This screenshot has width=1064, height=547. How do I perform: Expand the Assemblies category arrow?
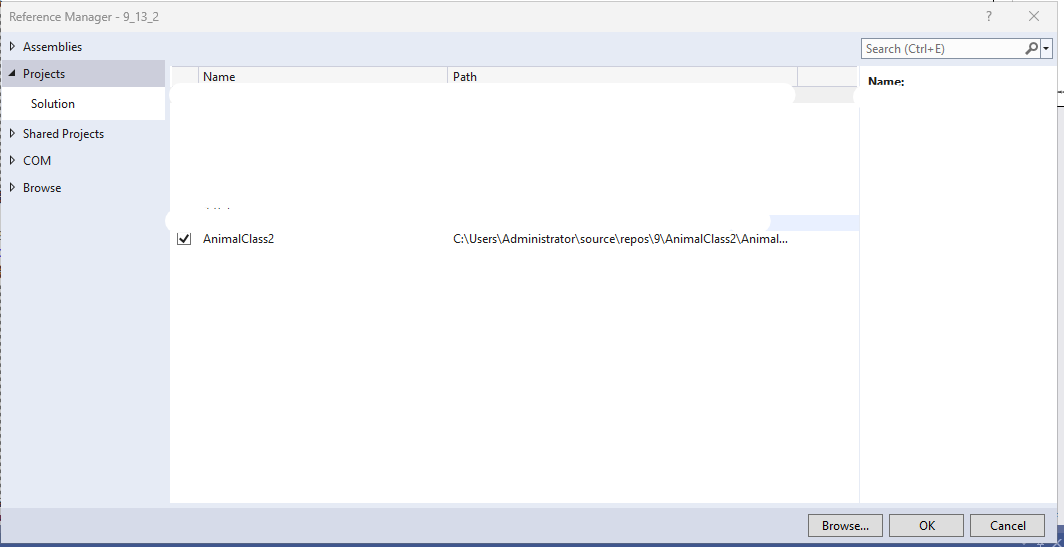pyautogui.click(x=12, y=47)
